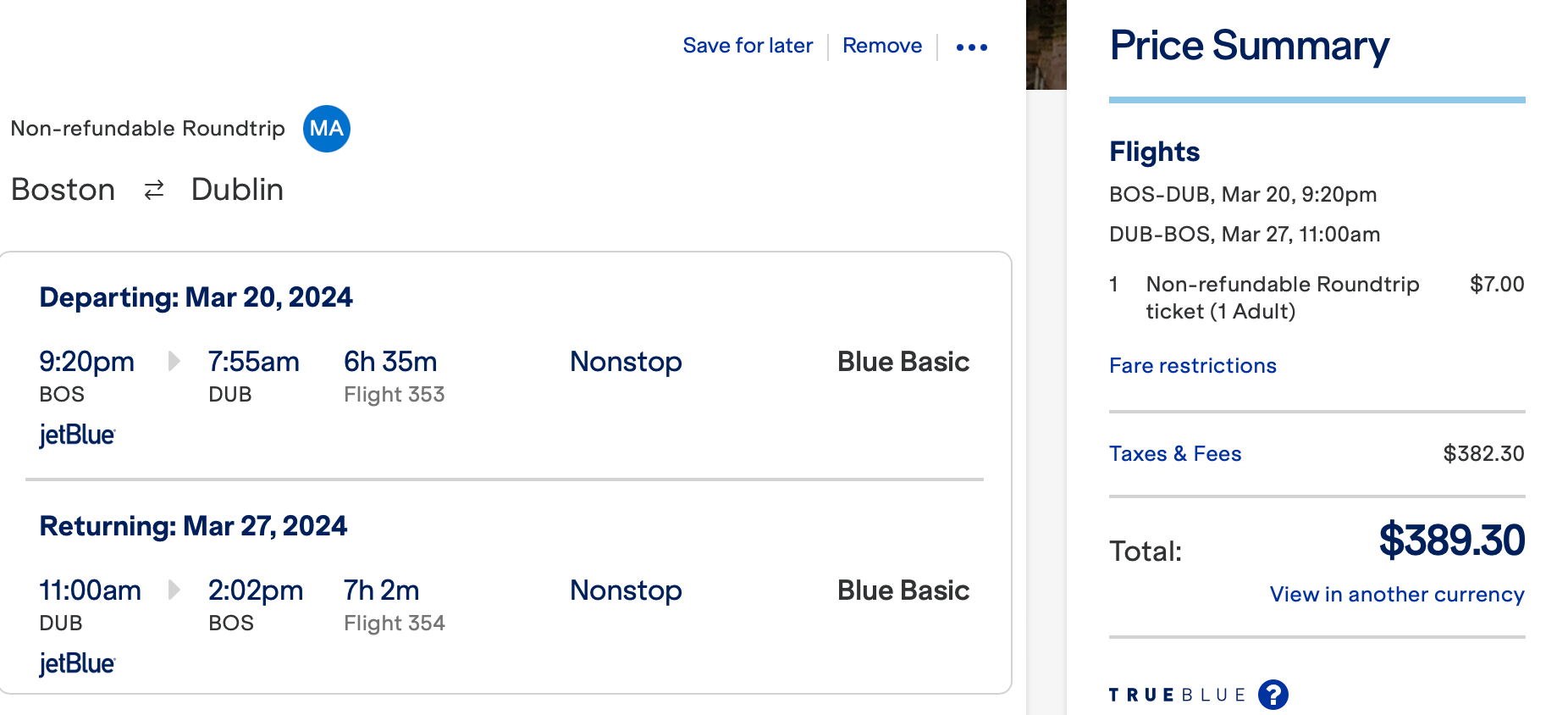This screenshot has height=715, width=1568.
Task: Click the departing flight jetBlue logo
Action: point(77,435)
